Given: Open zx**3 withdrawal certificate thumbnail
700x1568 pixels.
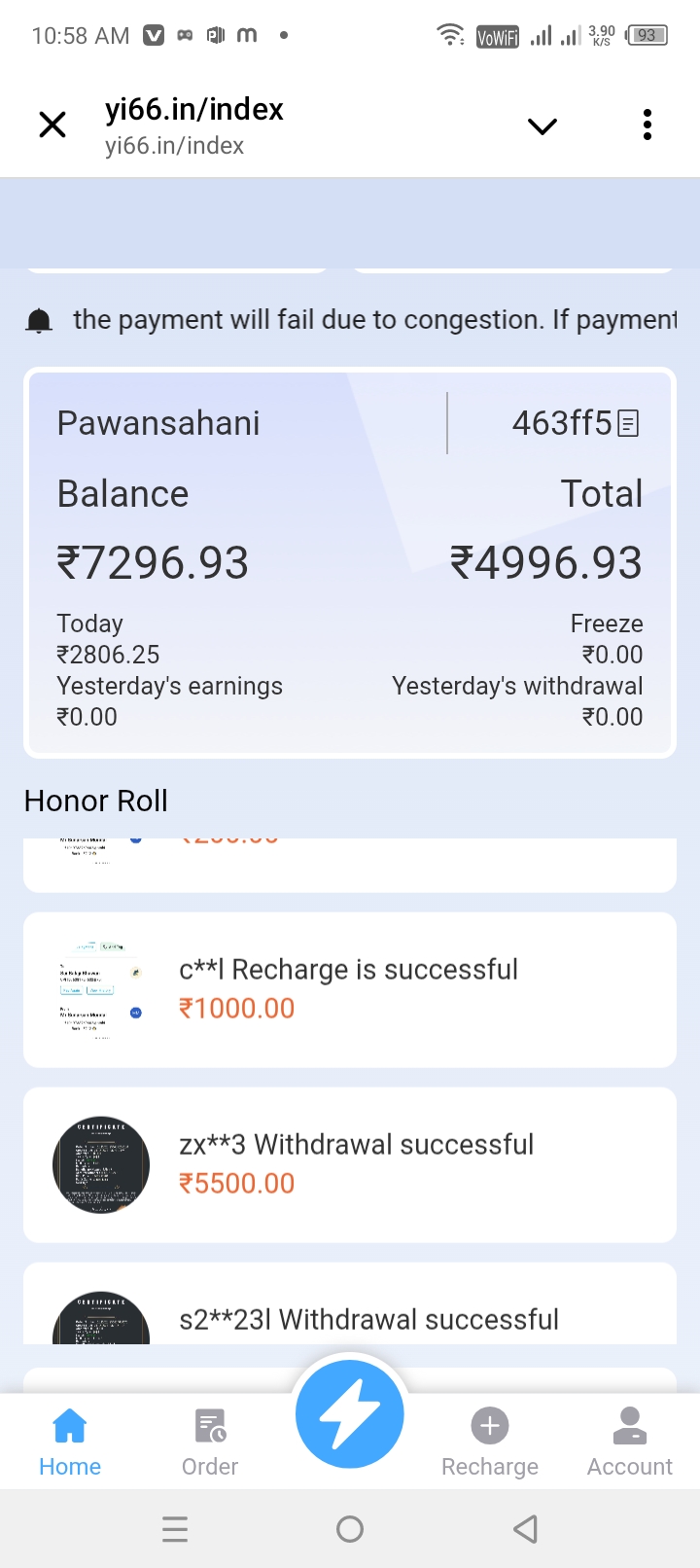Looking at the screenshot, I should click(x=101, y=1164).
